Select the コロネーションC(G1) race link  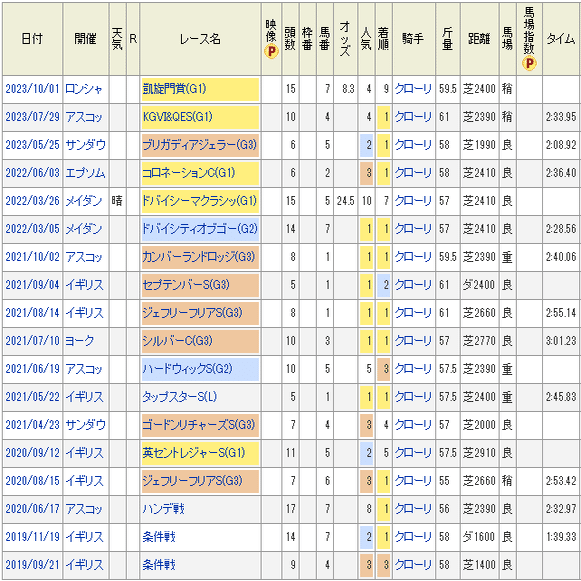point(188,173)
